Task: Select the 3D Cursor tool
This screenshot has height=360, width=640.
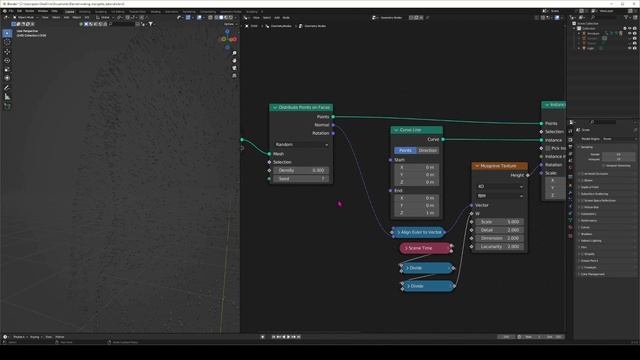Action: [7, 42]
